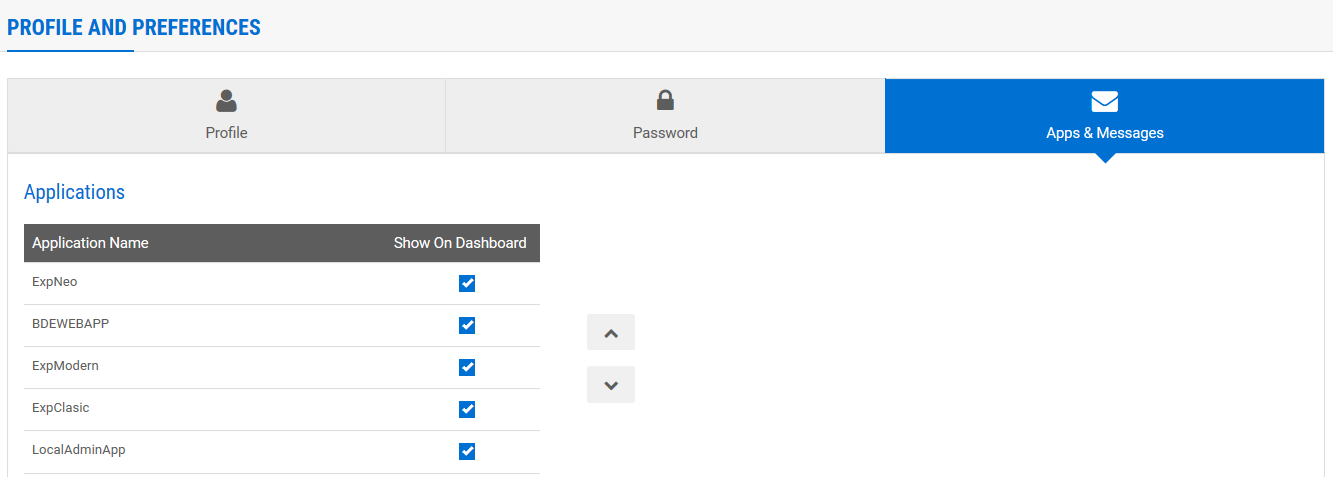This screenshot has height=477, width=1333.
Task: Move selected application up with chevron button
Action: pyautogui.click(x=611, y=332)
